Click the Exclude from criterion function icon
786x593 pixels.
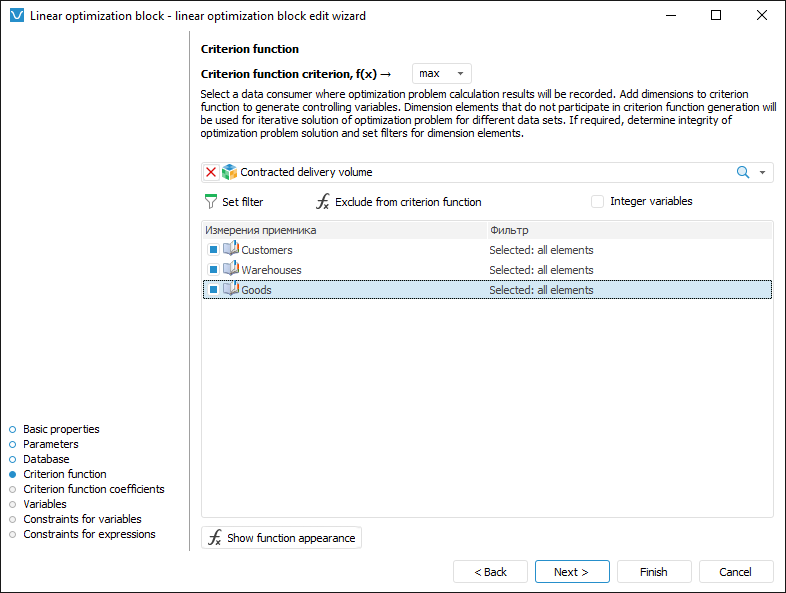(x=322, y=202)
